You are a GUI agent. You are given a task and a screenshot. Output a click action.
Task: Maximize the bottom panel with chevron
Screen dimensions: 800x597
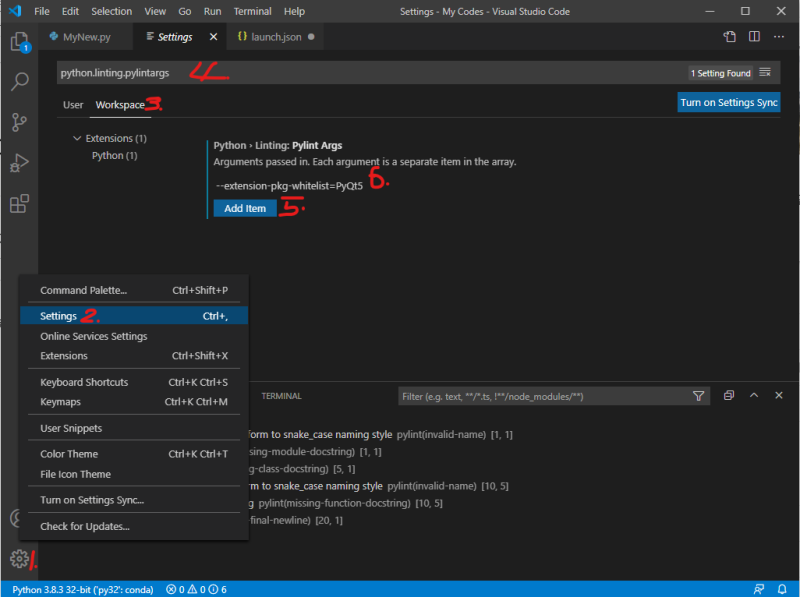(x=754, y=395)
